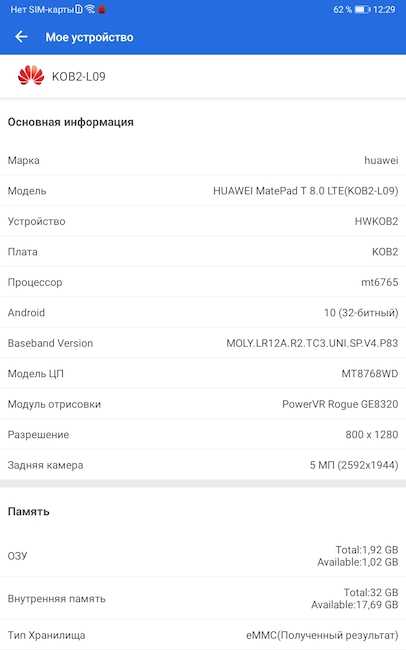The image size is (406, 650).
Task: Select the Марка huawei row
Action: coord(203,160)
